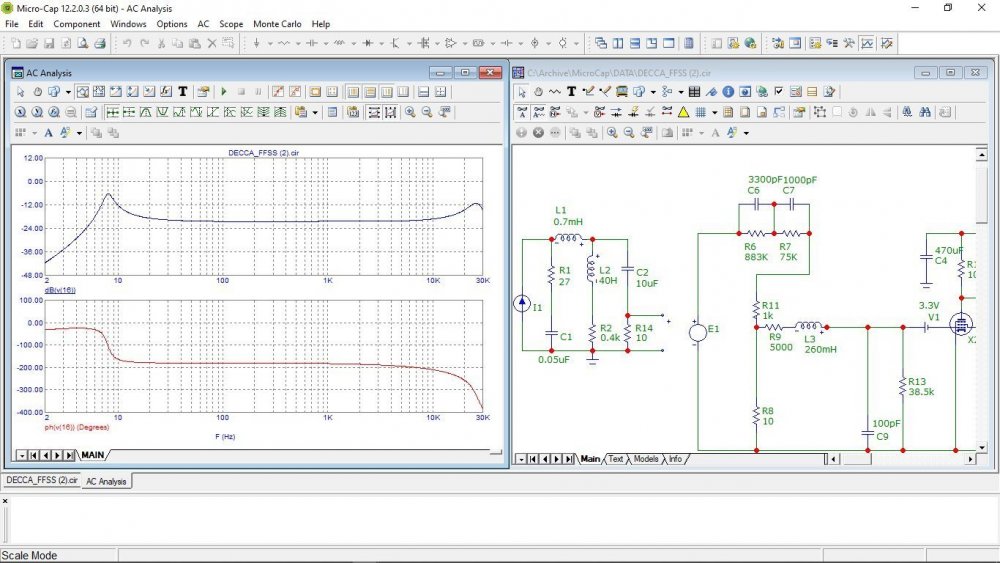Click the Info blue circle icon
1000x563 pixels.
tap(728, 91)
